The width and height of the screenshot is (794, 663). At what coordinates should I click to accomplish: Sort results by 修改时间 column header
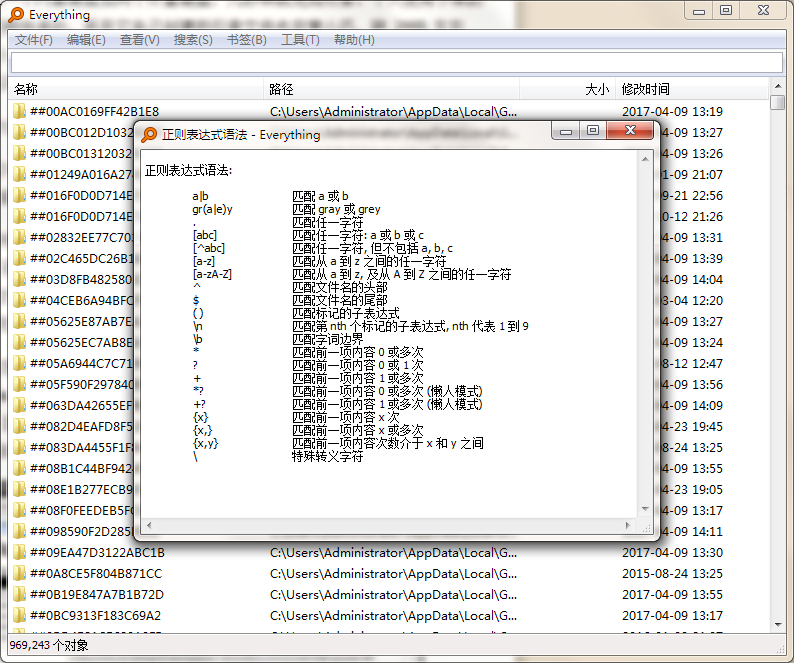690,89
